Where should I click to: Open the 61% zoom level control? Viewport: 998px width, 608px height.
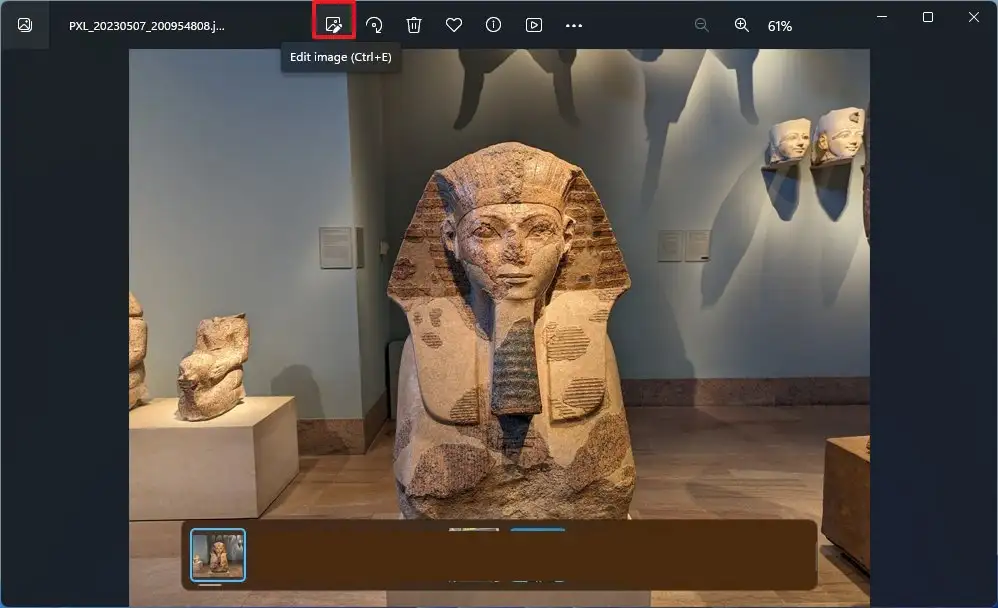pos(780,25)
